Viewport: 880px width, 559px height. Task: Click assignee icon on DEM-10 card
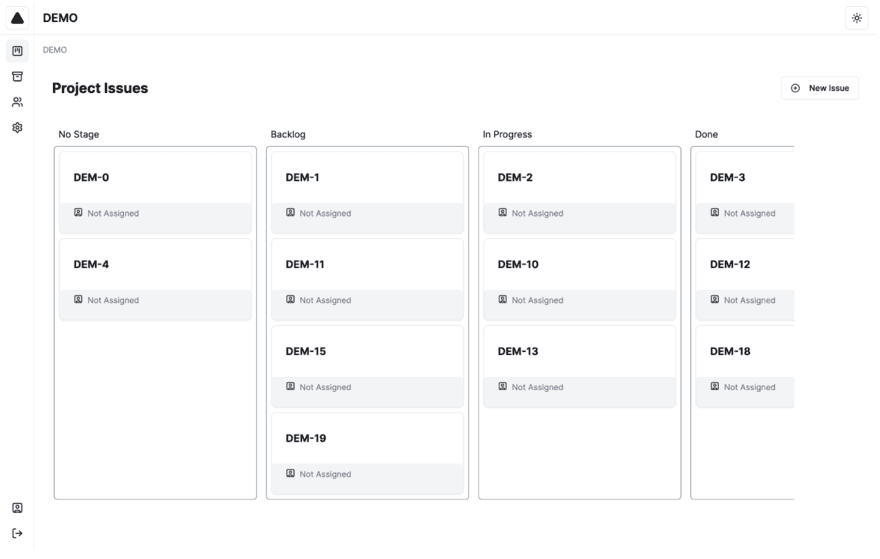pyautogui.click(x=502, y=299)
